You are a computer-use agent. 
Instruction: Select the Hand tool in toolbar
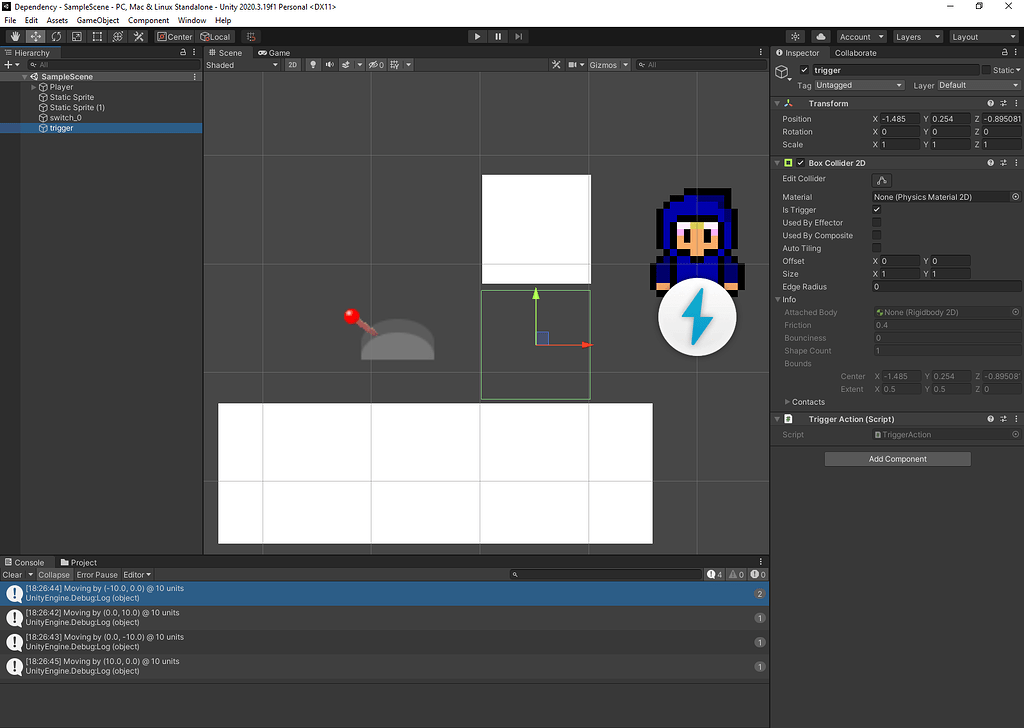click(15, 37)
